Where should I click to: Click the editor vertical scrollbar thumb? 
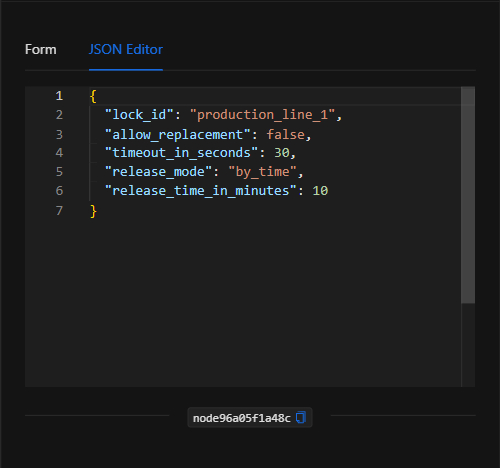tap(468, 195)
